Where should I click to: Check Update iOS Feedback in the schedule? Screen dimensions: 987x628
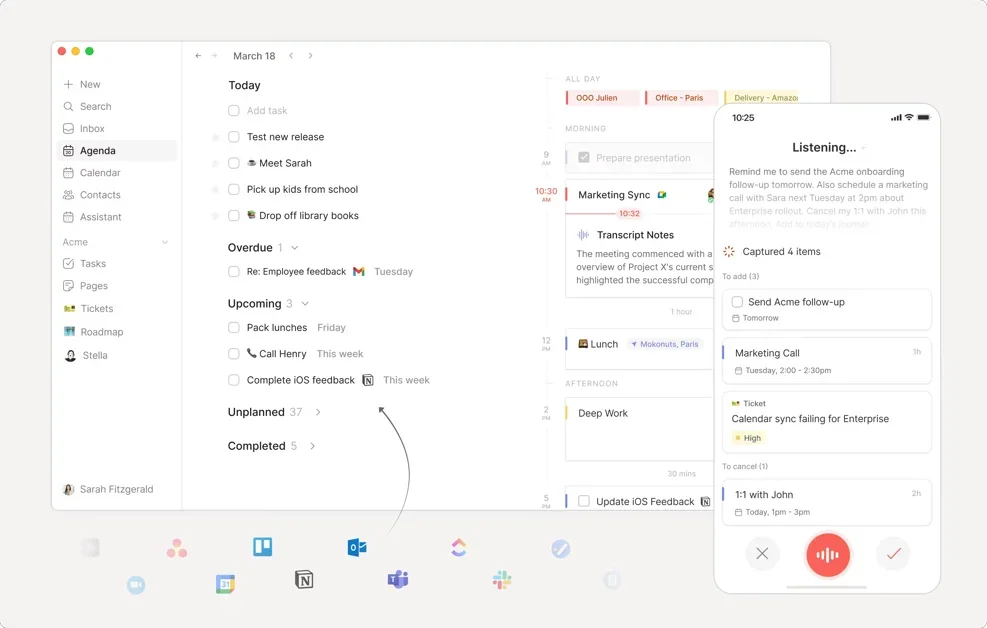pyautogui.click(x=584, y=501)
